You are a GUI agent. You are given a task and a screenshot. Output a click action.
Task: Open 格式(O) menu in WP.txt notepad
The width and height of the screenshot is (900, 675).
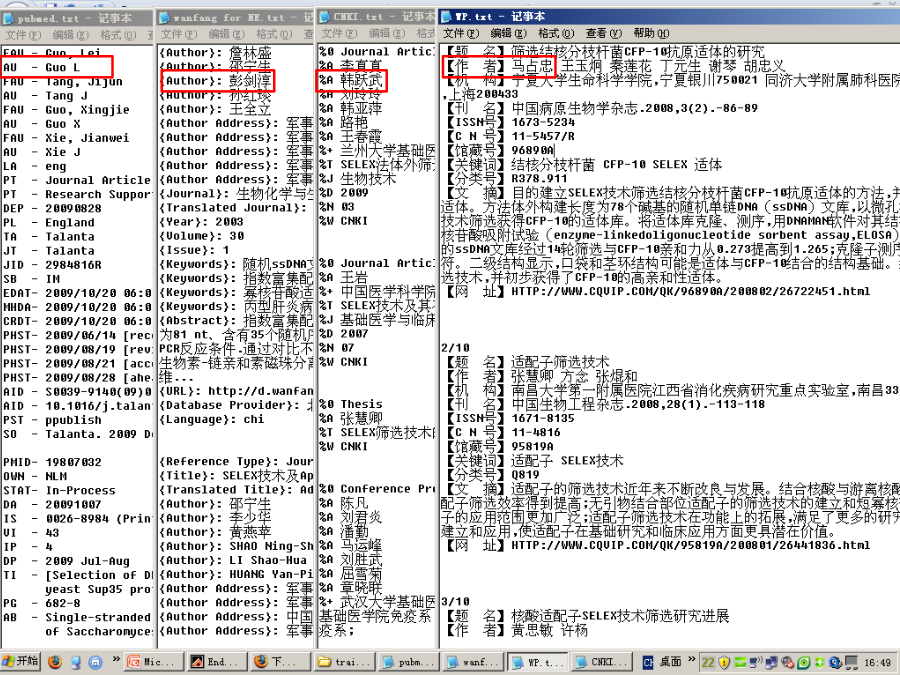(556, 33)
